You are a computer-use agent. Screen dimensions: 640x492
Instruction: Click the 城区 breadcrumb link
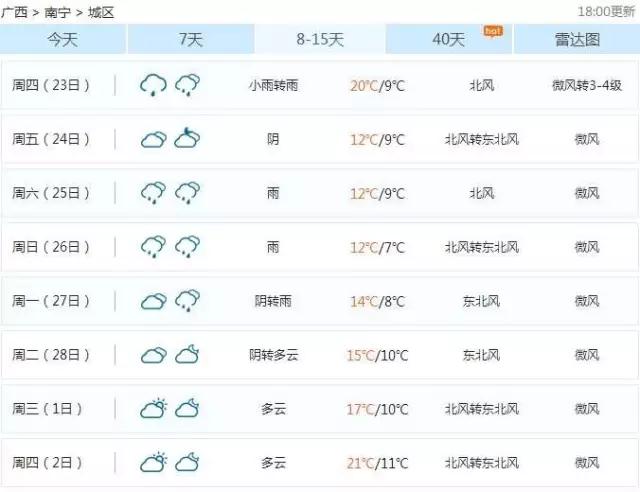[x=101, y=12]
